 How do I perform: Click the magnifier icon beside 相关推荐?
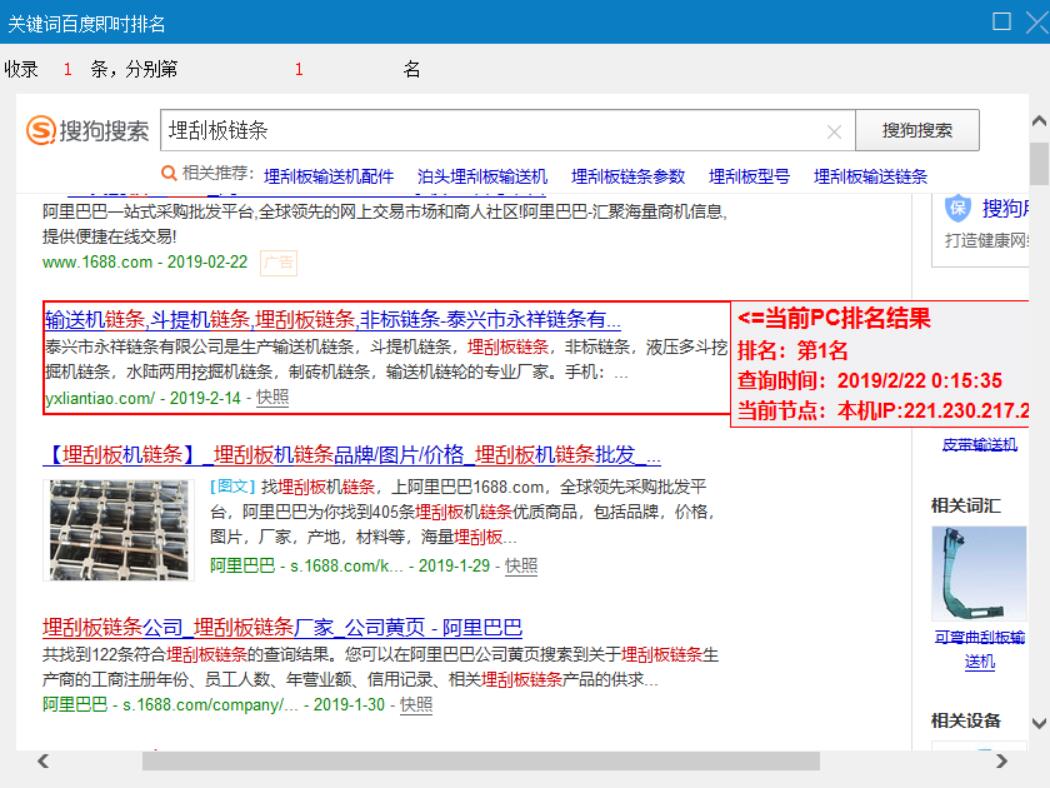pyautogui.click(x=169, y=173)
